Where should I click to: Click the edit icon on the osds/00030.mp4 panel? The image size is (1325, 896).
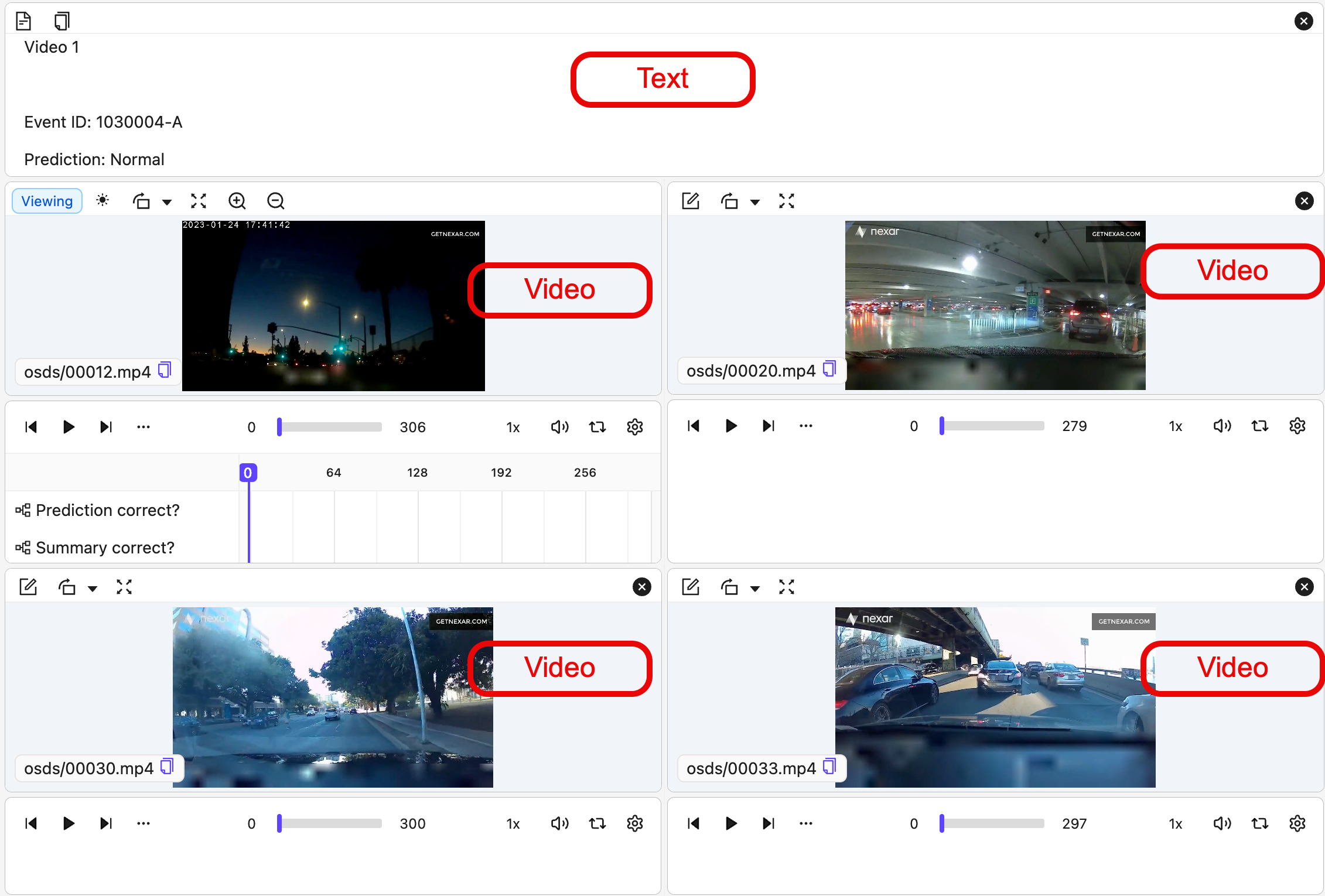pyautogui.click(x=28, y=587)
